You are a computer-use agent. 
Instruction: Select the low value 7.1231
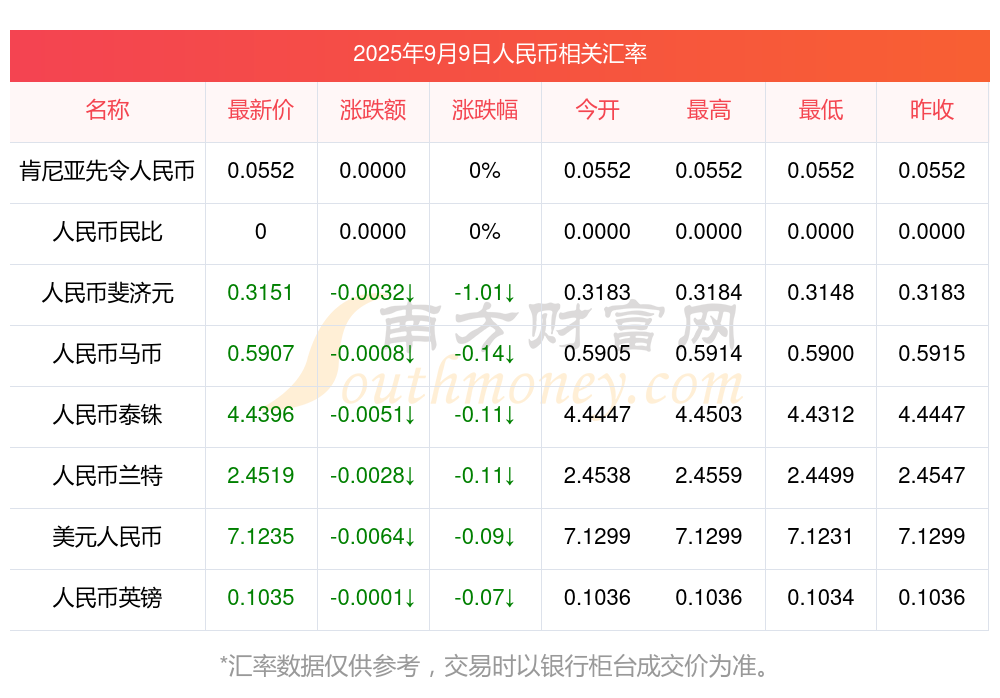pos(821,536)
